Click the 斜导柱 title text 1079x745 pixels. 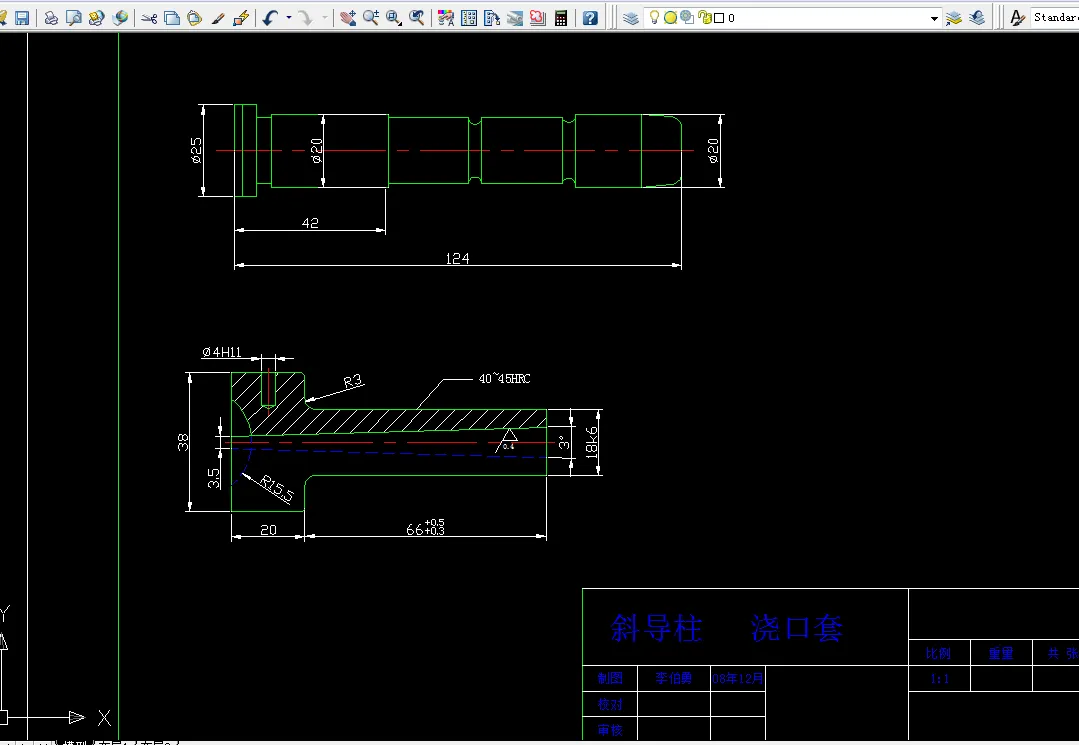(x=656, y=628)
